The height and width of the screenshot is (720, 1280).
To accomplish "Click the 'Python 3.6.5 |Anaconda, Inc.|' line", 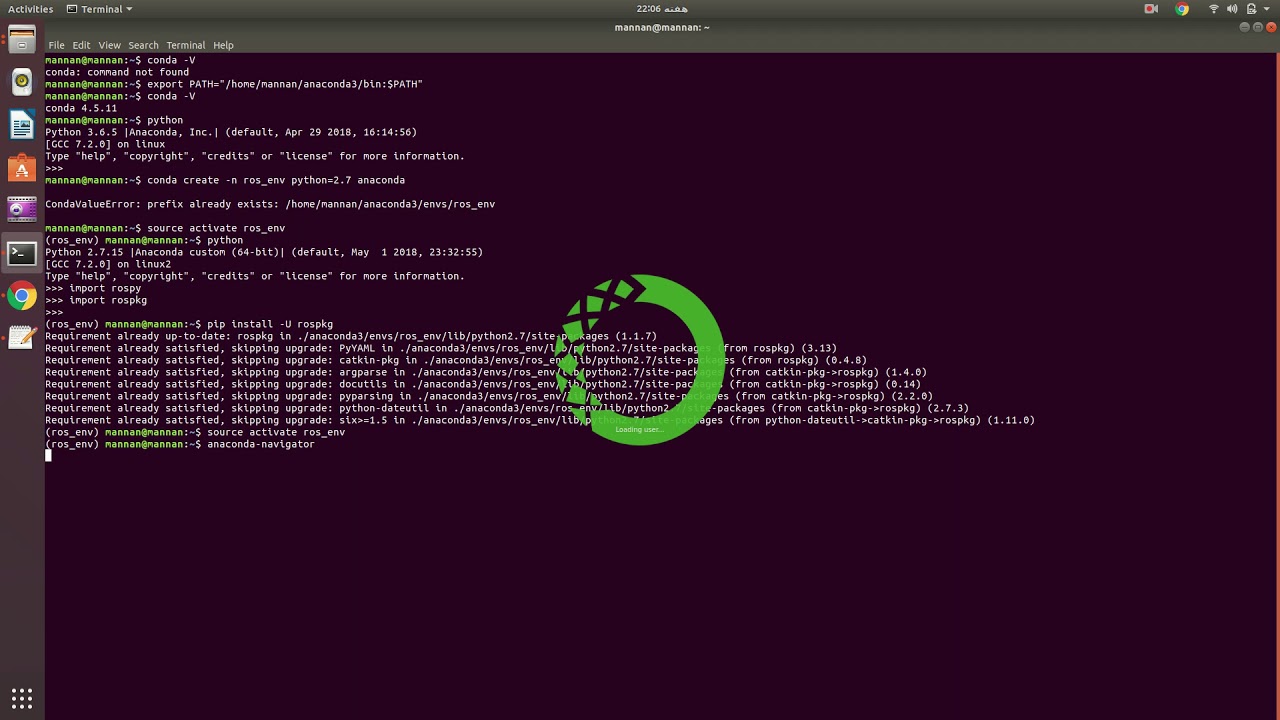I will (231, 132).
